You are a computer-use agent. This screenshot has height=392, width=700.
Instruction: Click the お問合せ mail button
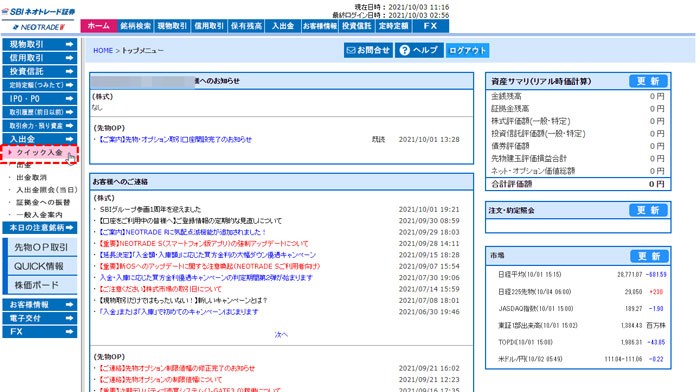tap(368, 50)
